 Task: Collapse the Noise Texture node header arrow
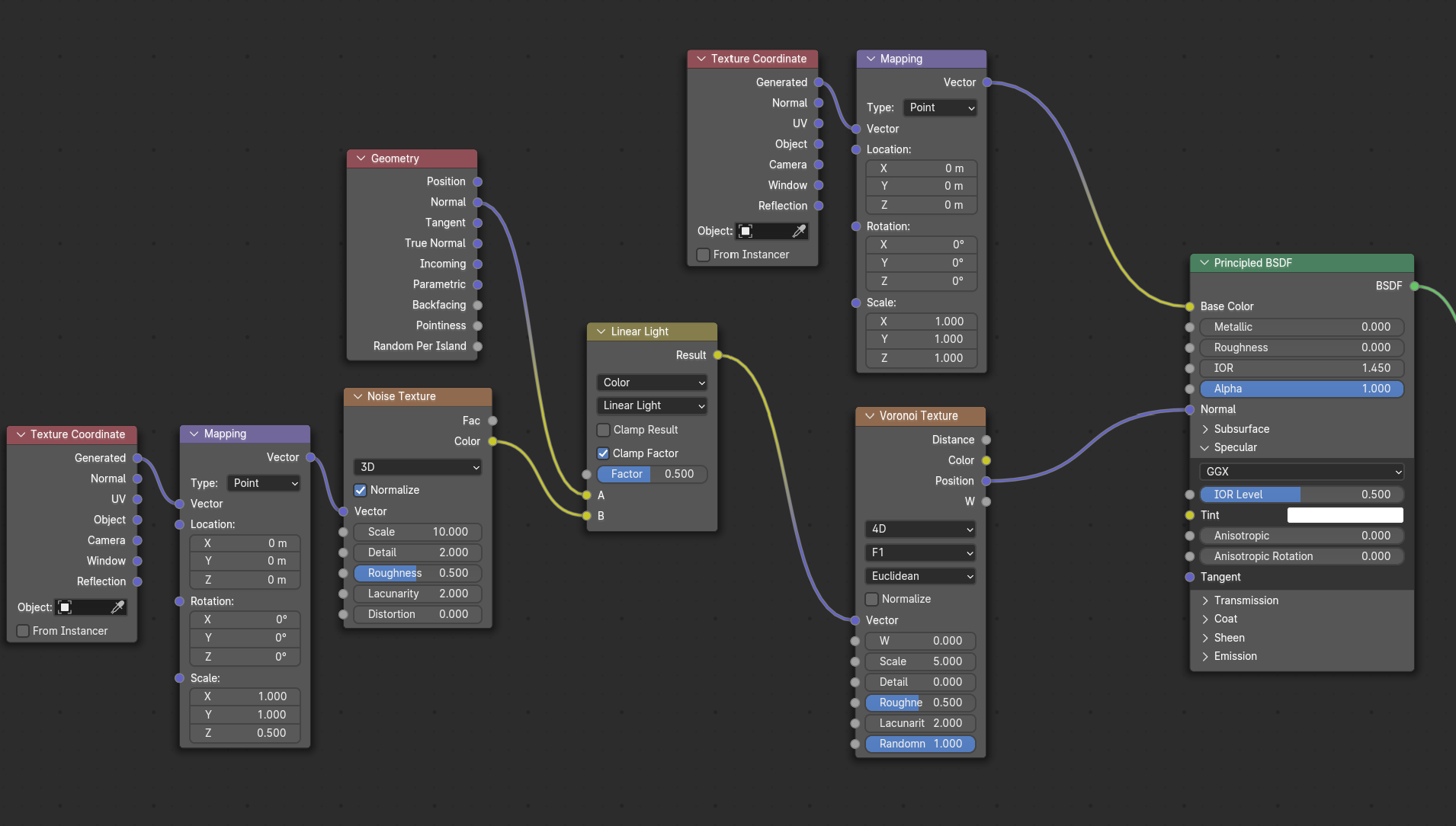[358, 396]
